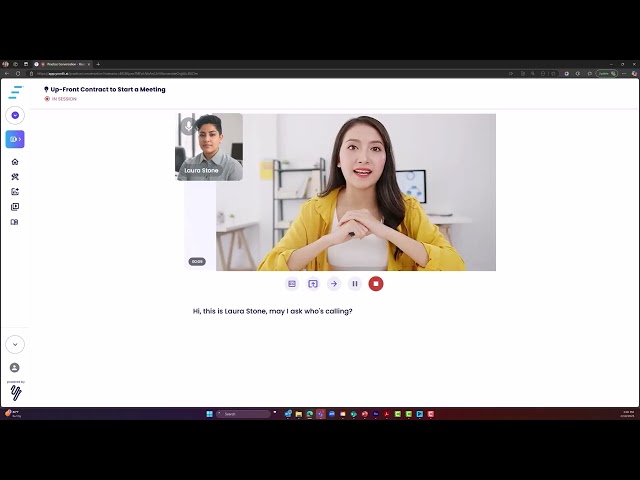The height and width of the screenshot is (480, 640).
Task: Open File Explorer from the taskbar
Action: tap(299, 414)
